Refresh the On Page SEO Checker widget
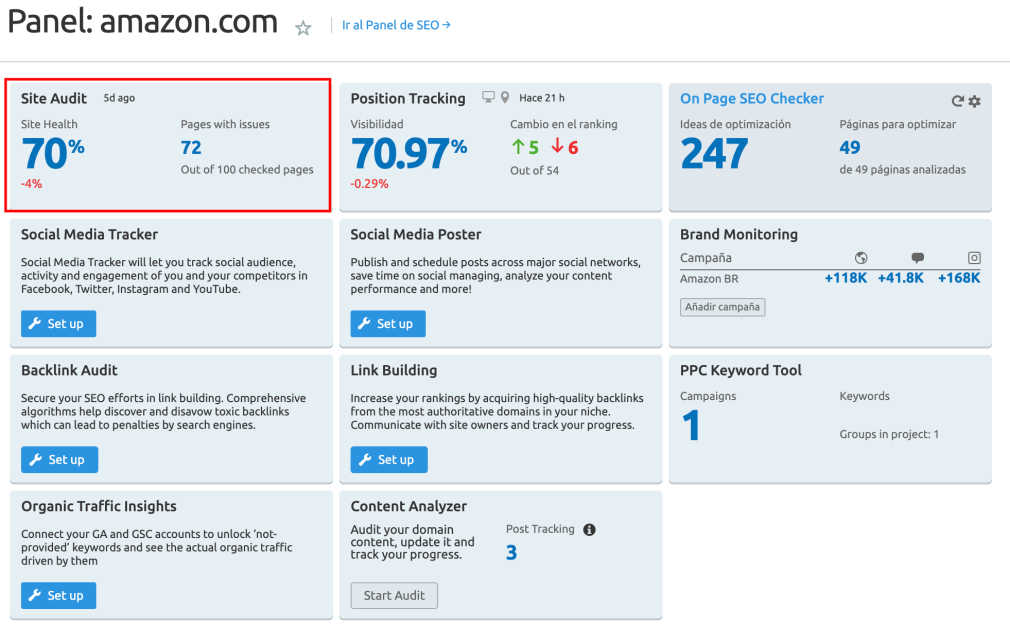 coord(958,101)
